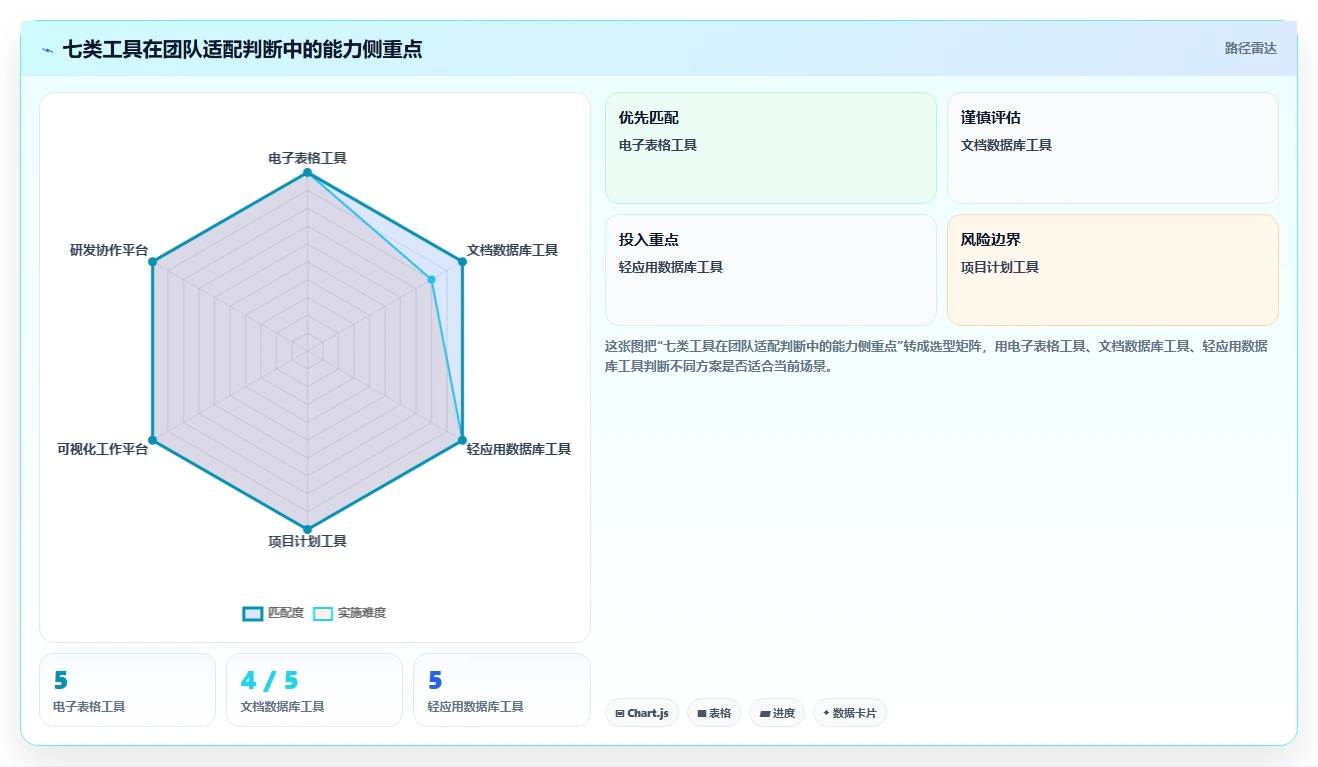The width and height of the screenshot is (1318, 767).
Task: Click the Chart.js tag chip
Action: (x=642, y=713)
